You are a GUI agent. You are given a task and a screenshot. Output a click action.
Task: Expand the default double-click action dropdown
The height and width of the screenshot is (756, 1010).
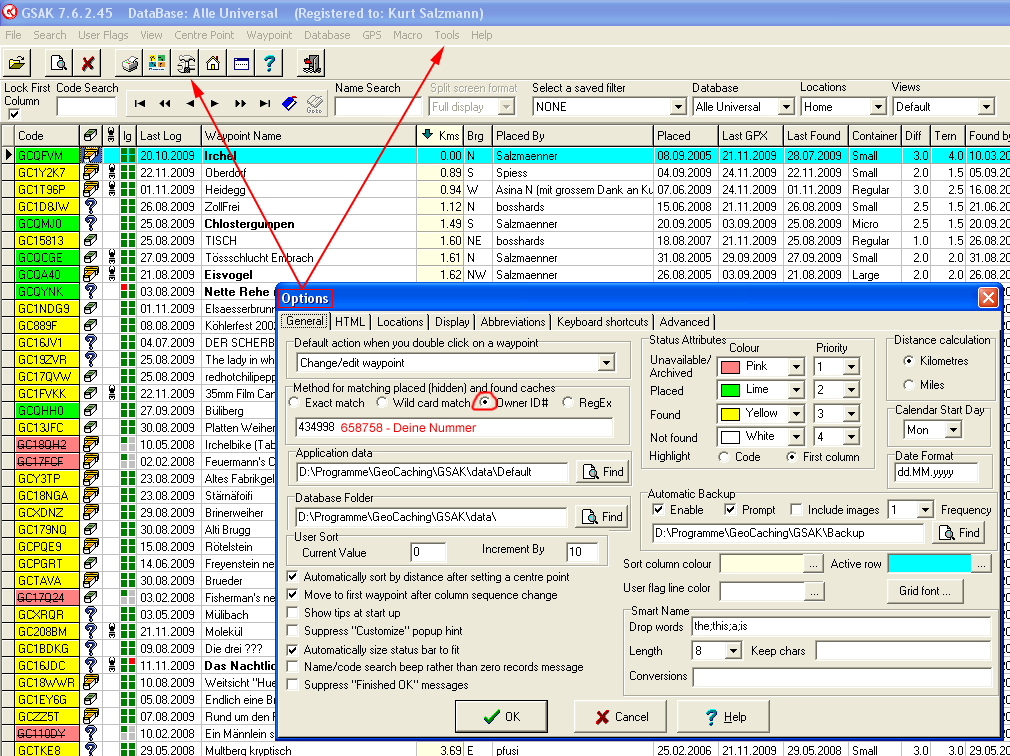point(606,363)
